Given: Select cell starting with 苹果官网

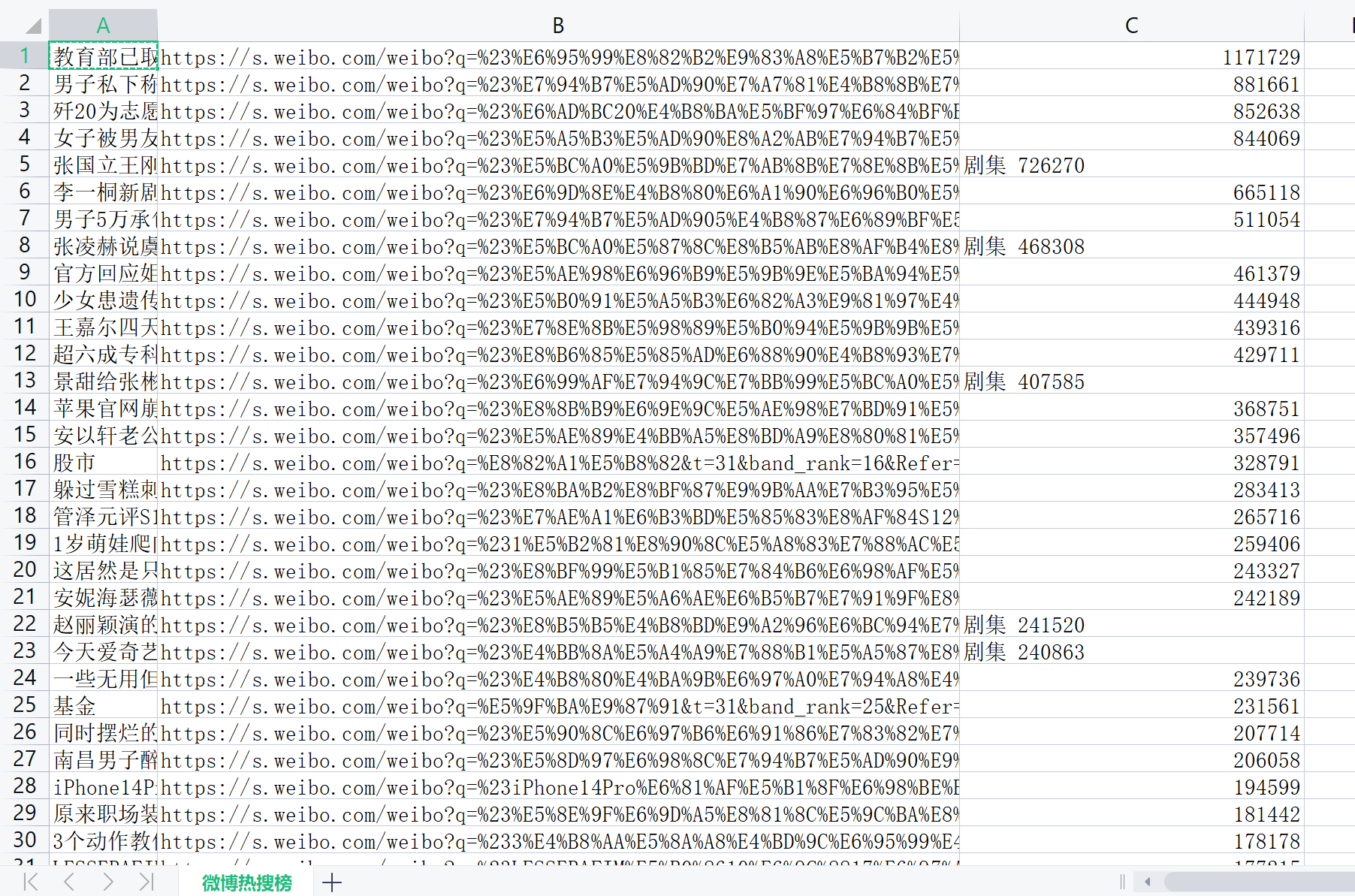Looking at the screenshot, I should coord(104,408).
